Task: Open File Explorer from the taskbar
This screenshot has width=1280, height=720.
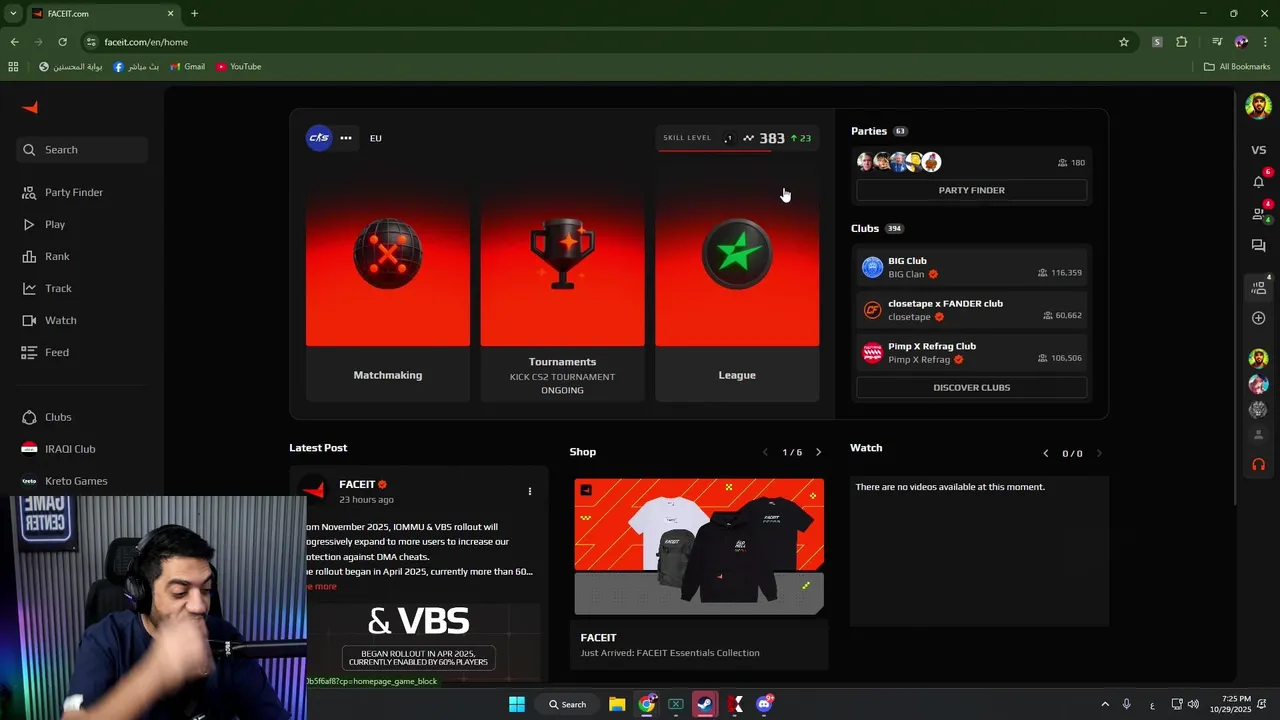Action: 617,704
